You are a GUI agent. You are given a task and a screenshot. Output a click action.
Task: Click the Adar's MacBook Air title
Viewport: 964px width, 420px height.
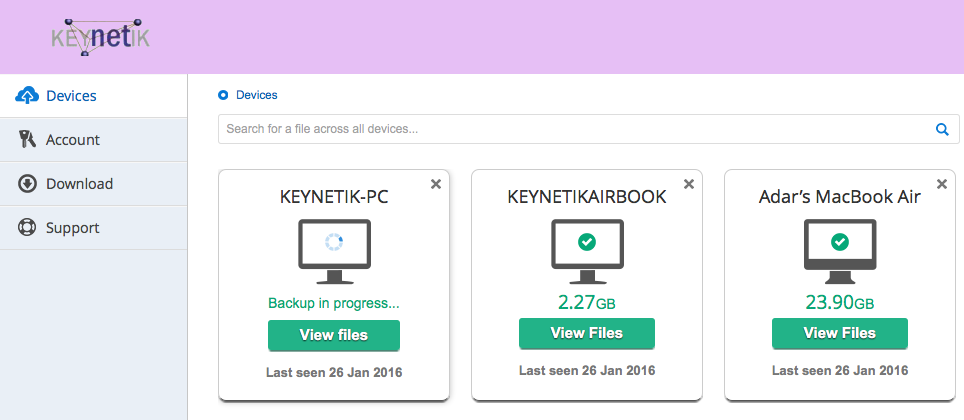pos(840,197)
